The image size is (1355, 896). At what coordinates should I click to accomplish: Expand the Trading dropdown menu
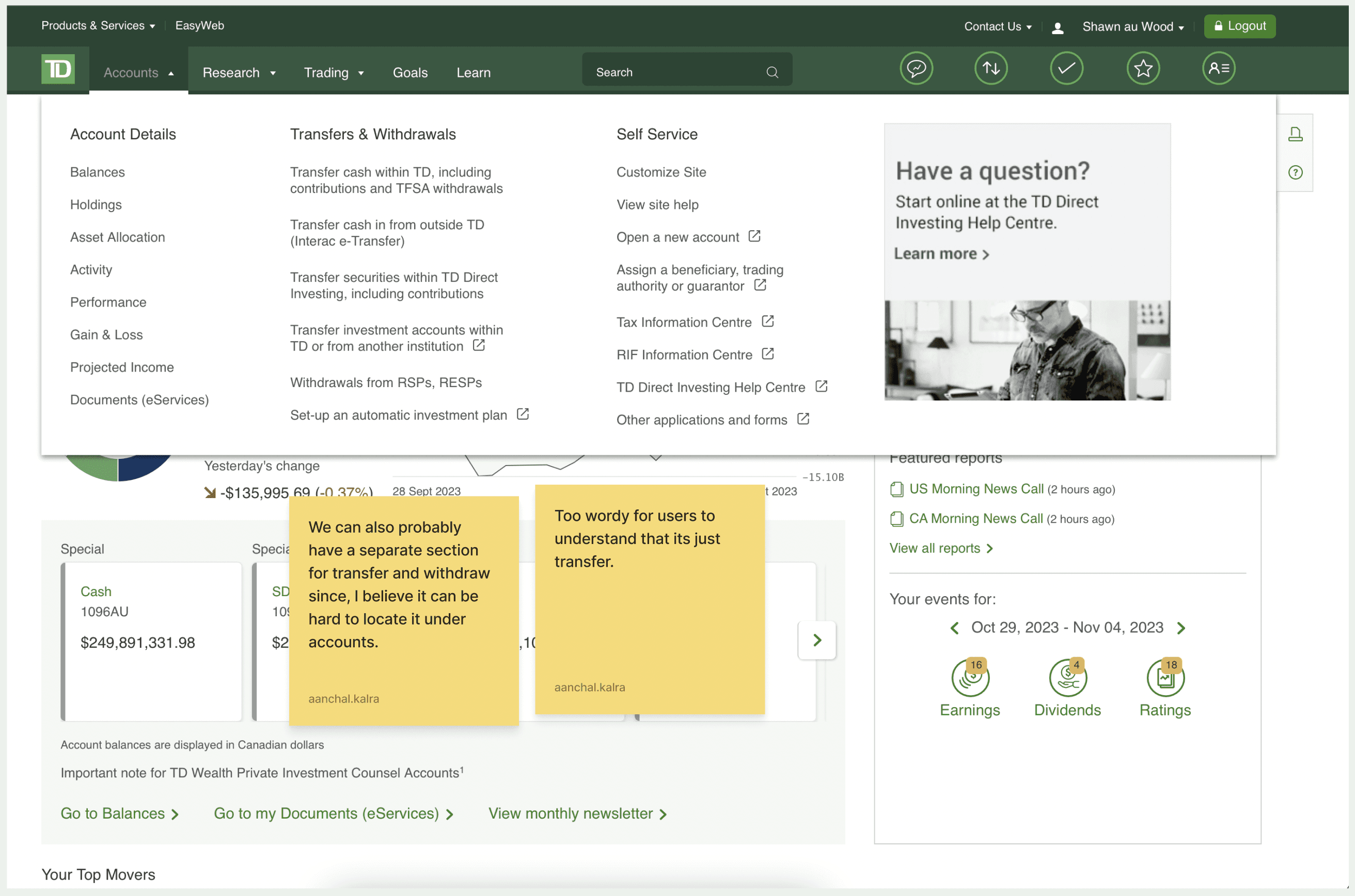333,73
